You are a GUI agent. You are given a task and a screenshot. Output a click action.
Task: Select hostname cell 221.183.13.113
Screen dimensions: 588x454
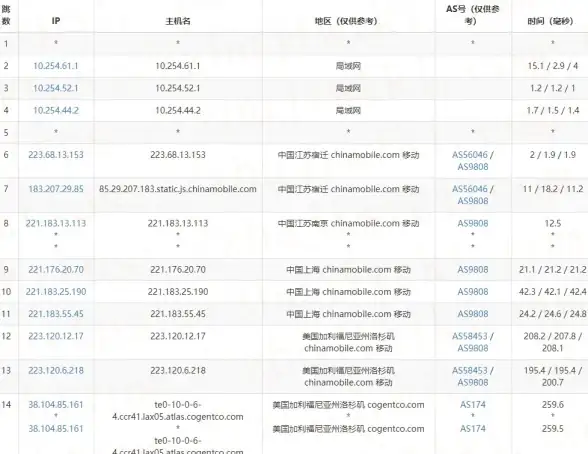(x=178, y=223)
